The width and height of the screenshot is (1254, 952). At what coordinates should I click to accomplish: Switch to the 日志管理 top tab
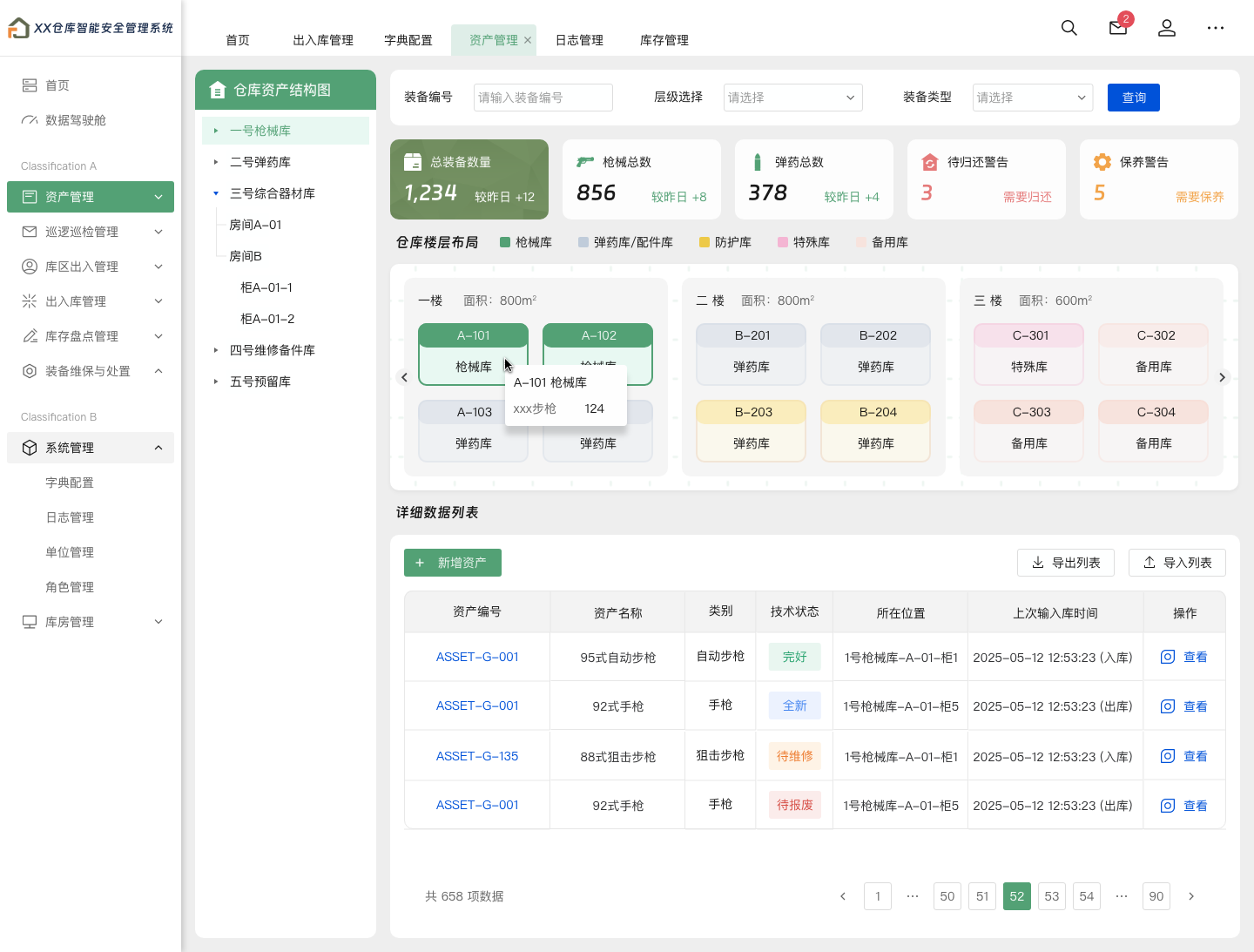point(579,40)
